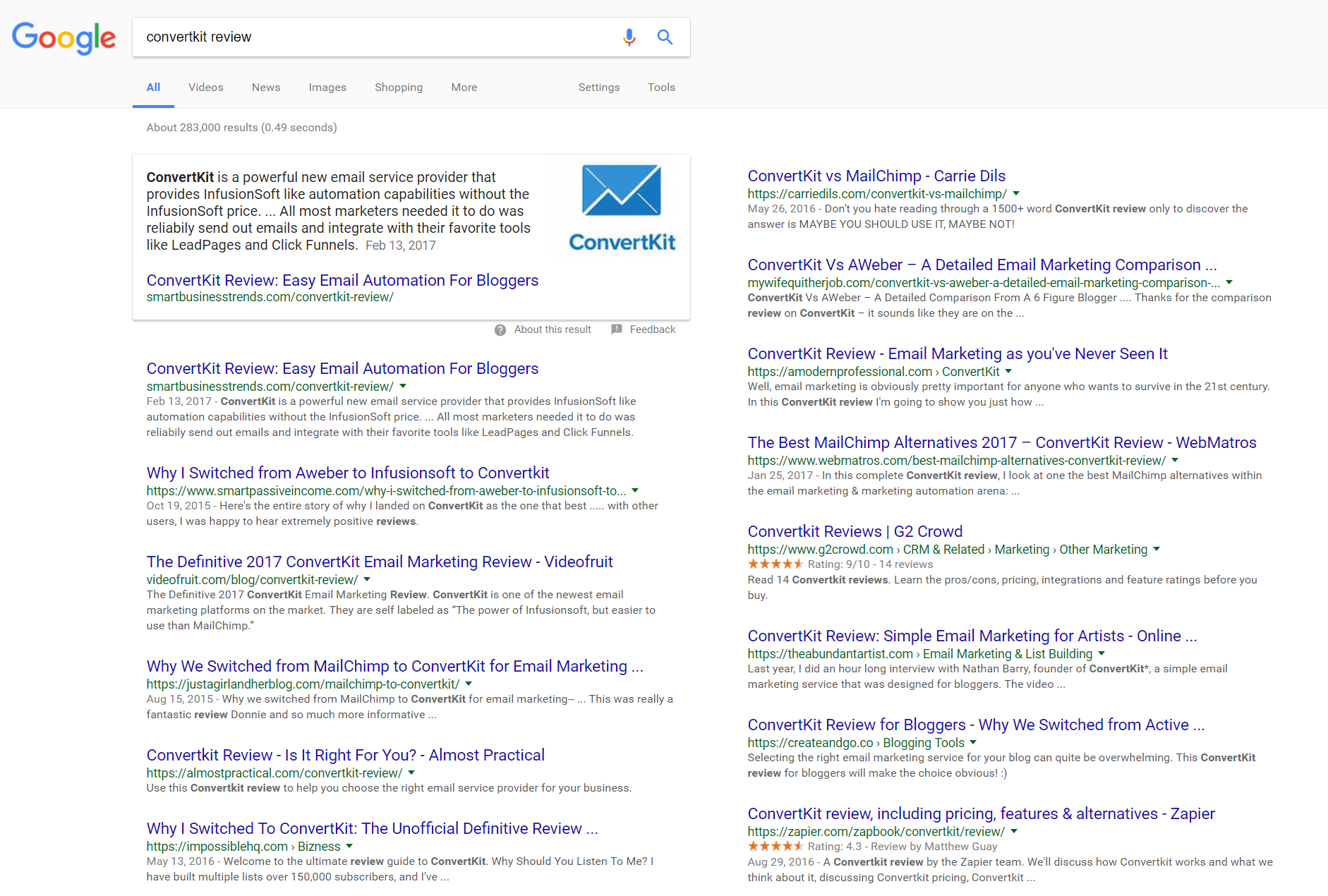Expand dropdown arrow beside amodernprofessional.com URL
The width and height of the screenshot is (1328, 896).
(1008, 371)
